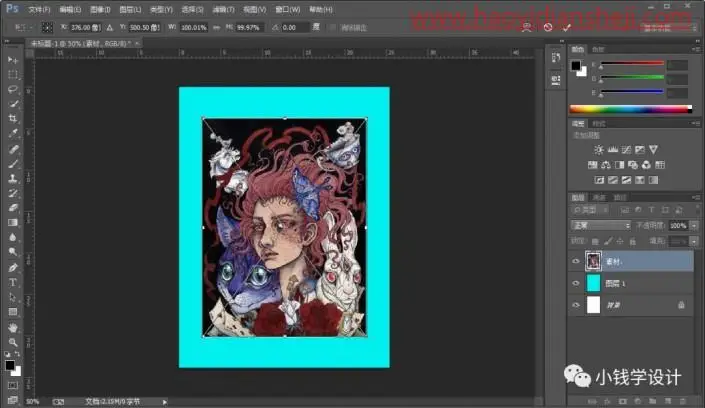705x408 pixels.
Task: Add a Brightness/Contrast adjustment
Action: point(598,150)
